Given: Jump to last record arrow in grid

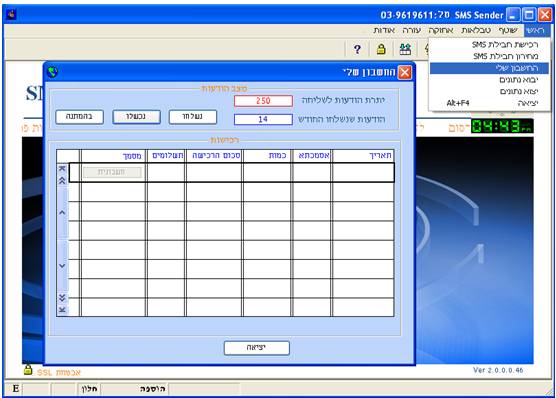Looking at the screenshot, I should [62, 310].
